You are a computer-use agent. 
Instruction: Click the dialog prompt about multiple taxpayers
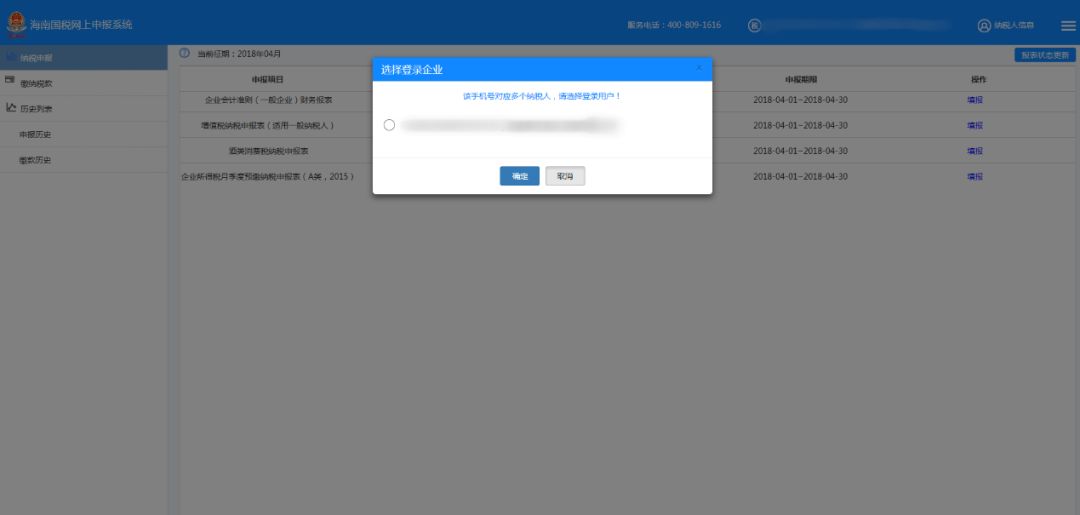542,96
